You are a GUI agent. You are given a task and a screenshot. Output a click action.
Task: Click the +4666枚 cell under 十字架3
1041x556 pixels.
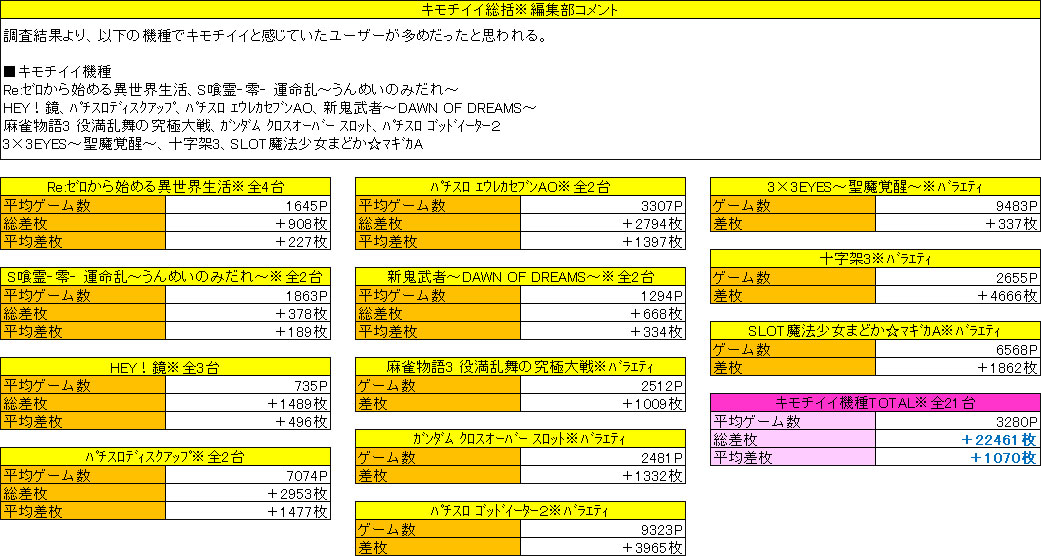coord(957,296)
